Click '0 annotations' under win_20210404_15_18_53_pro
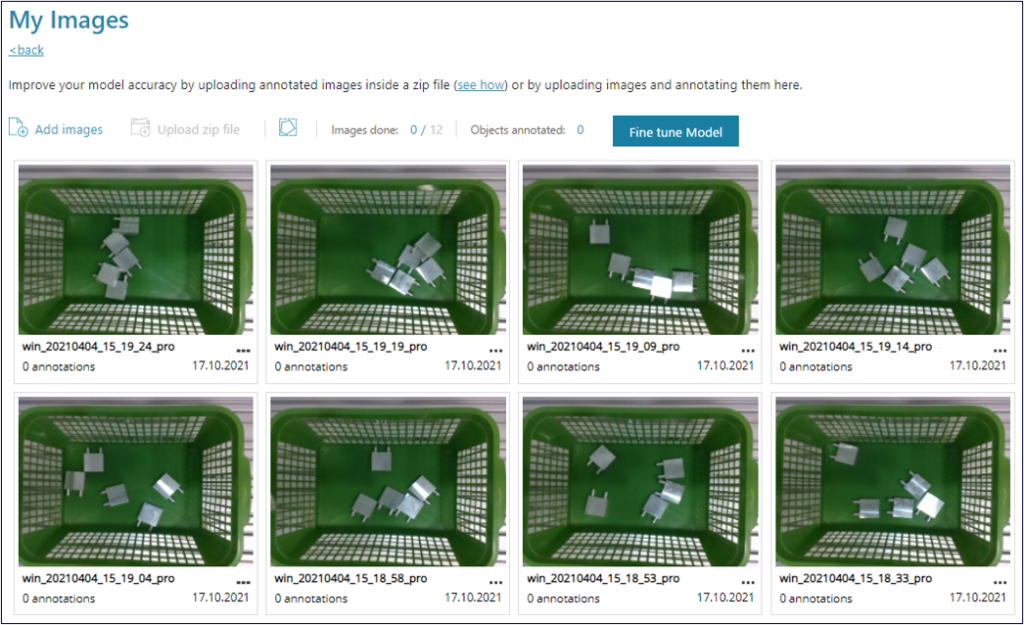This screenshot has height=625, width=1024. tap(563, 599)
